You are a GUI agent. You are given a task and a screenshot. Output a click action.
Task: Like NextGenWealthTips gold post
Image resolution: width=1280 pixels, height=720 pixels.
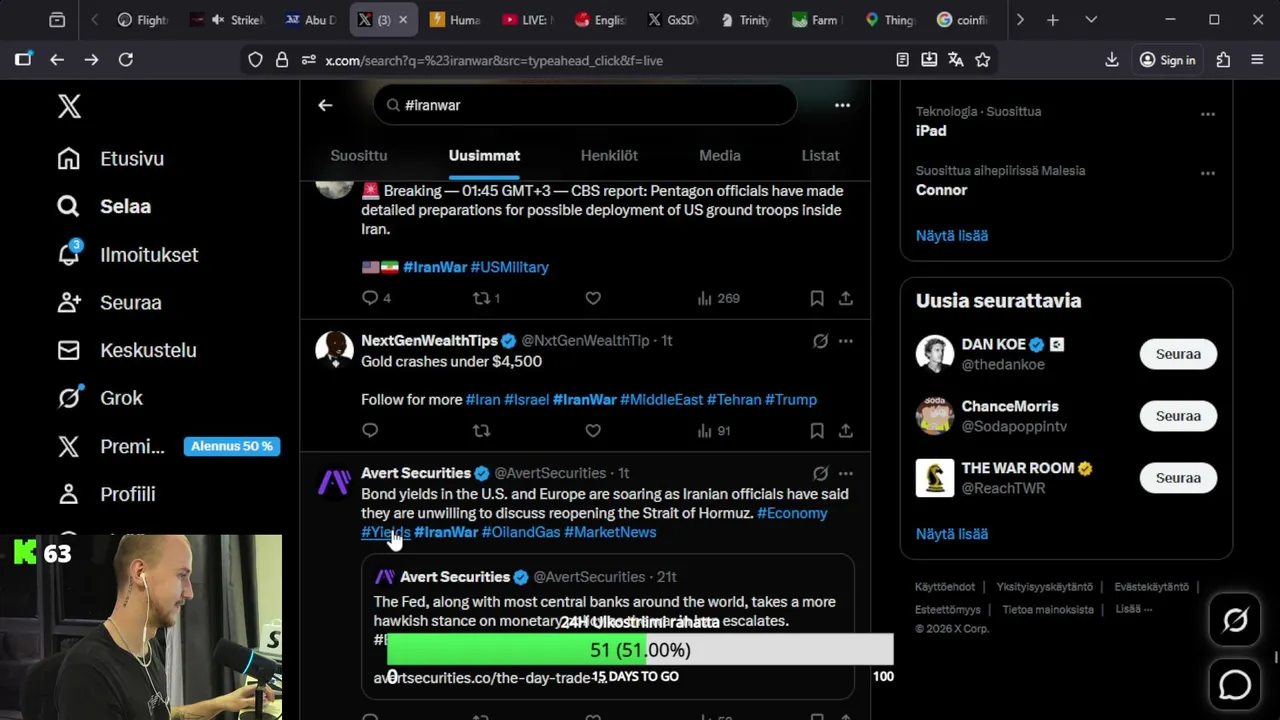[x=593, y=430]
